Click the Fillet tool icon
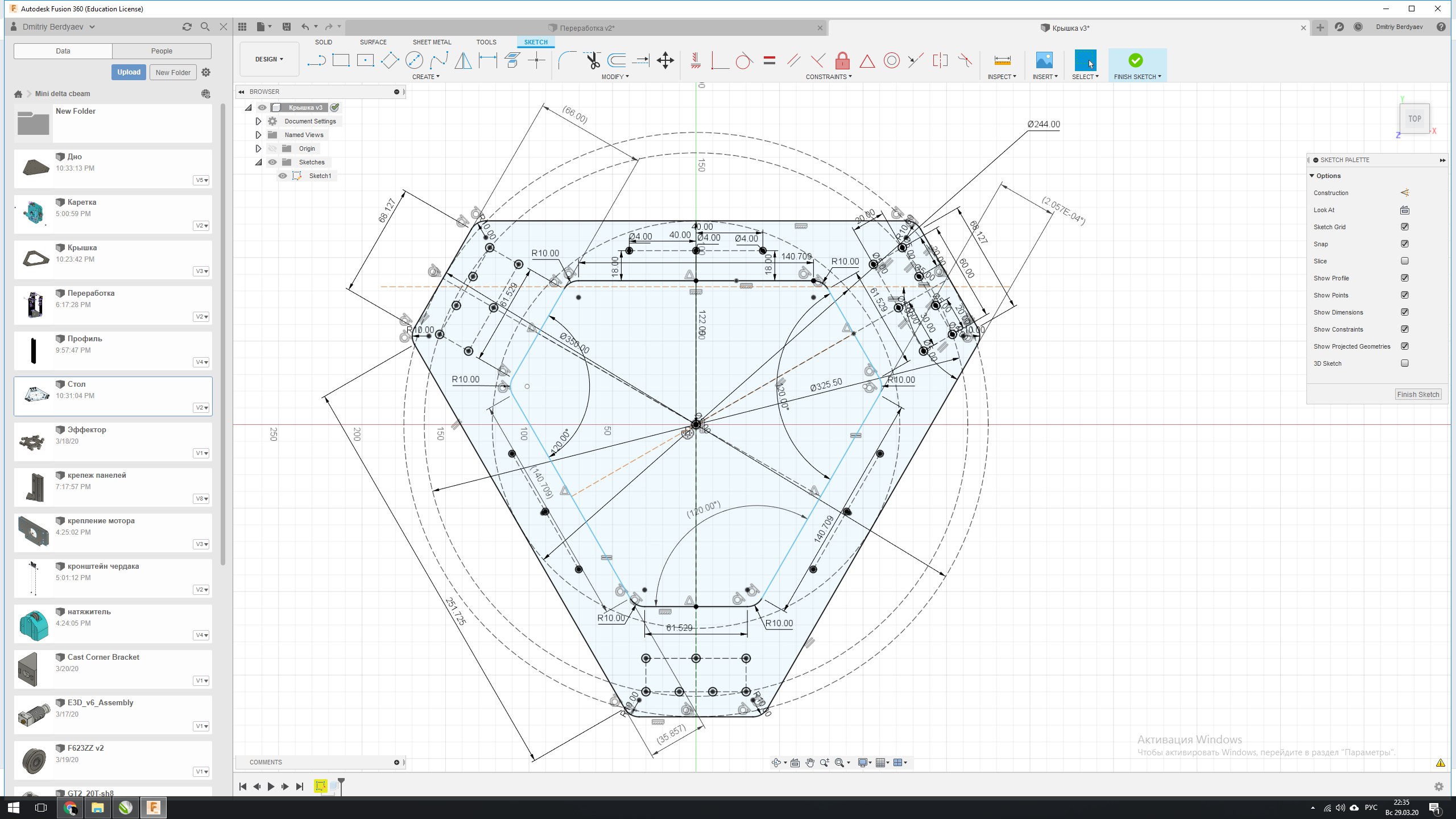The width and height of the screenshot is (1456, 819). click(x=566, y=60)
